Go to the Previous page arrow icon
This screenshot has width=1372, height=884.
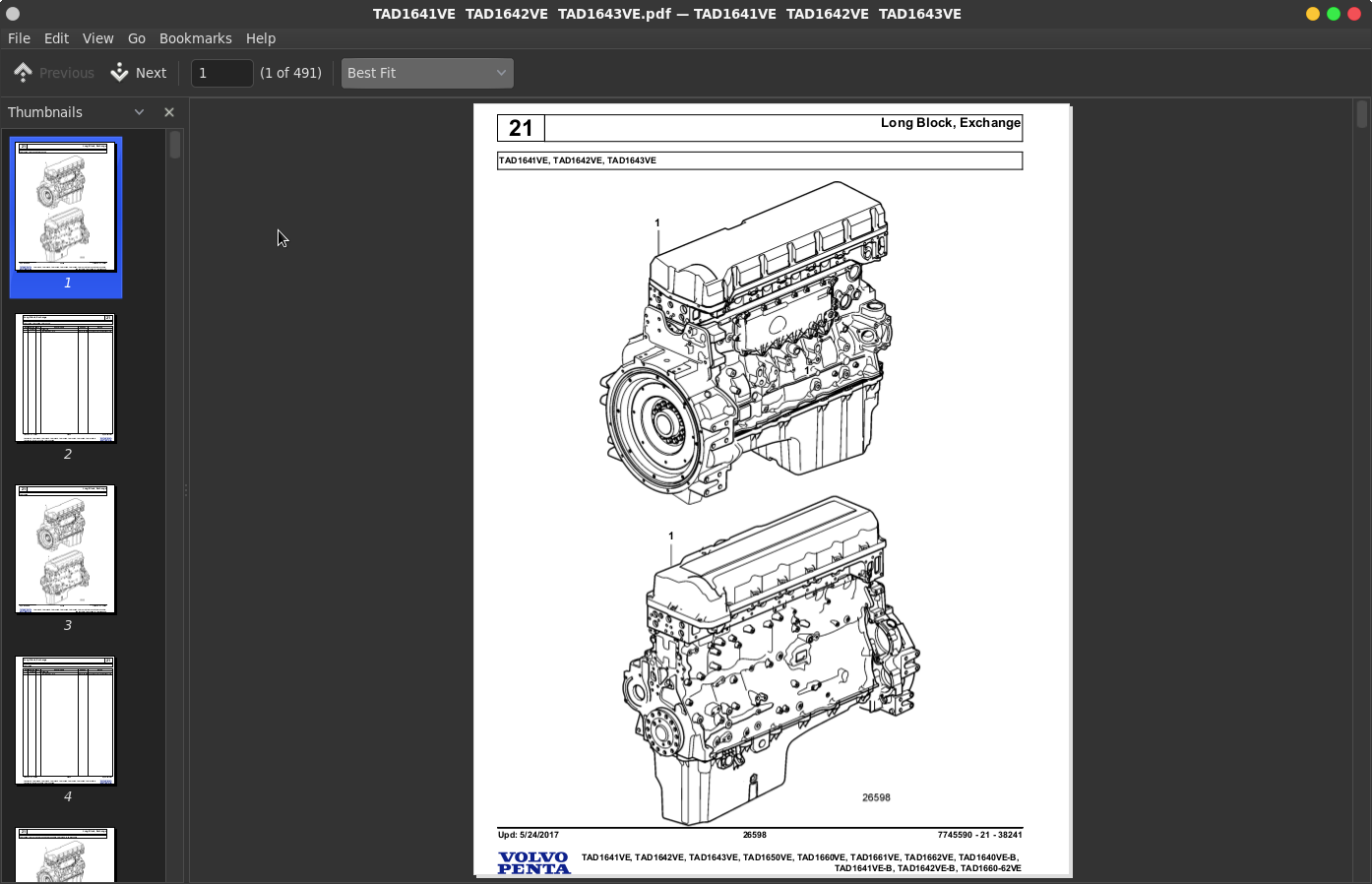pyautogui.click(x=24, y=73)
